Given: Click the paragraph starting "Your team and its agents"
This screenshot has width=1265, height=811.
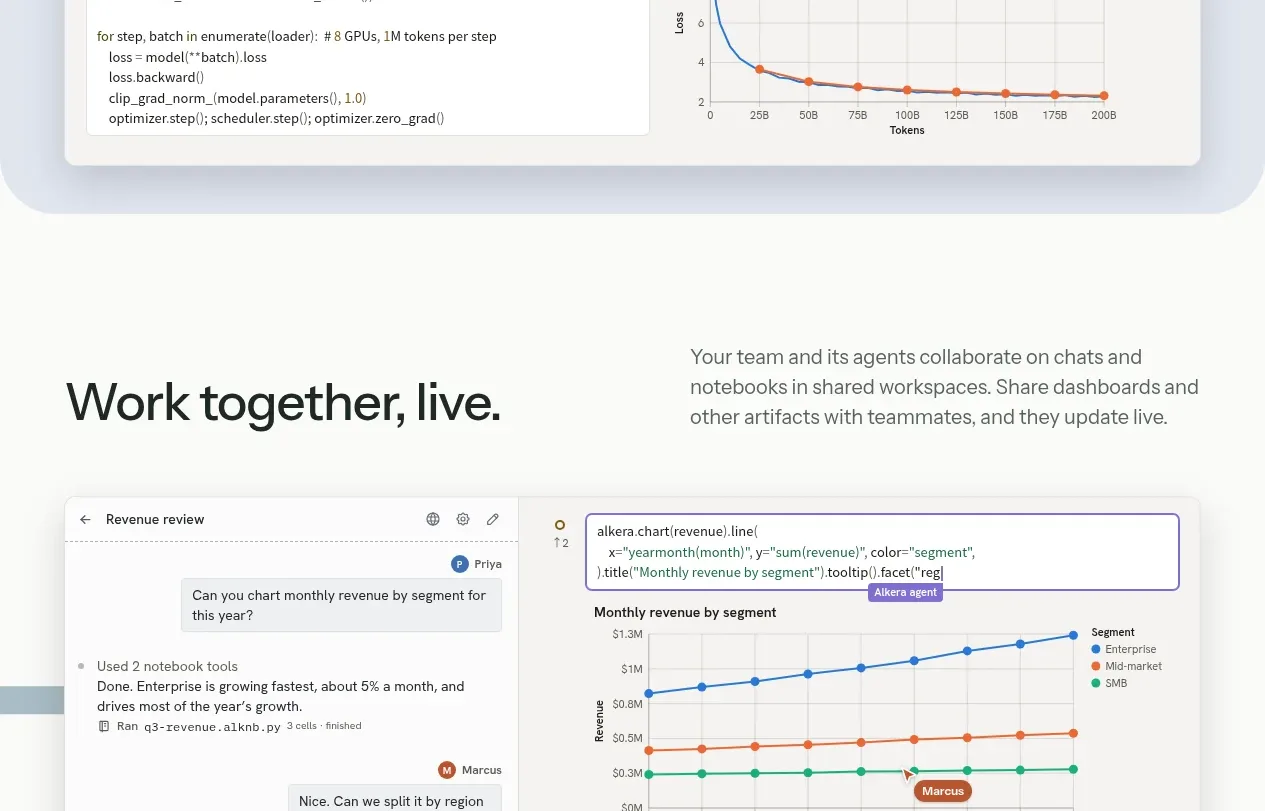Looking at the screenshot, I should (944, 387).
